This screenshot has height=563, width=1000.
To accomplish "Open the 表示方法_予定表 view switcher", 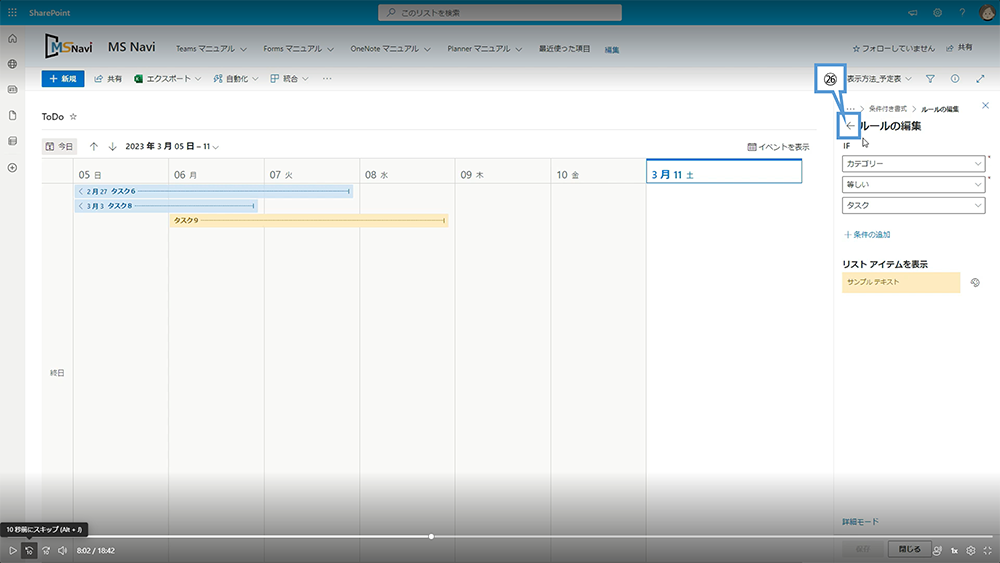I will click(879, 79).
